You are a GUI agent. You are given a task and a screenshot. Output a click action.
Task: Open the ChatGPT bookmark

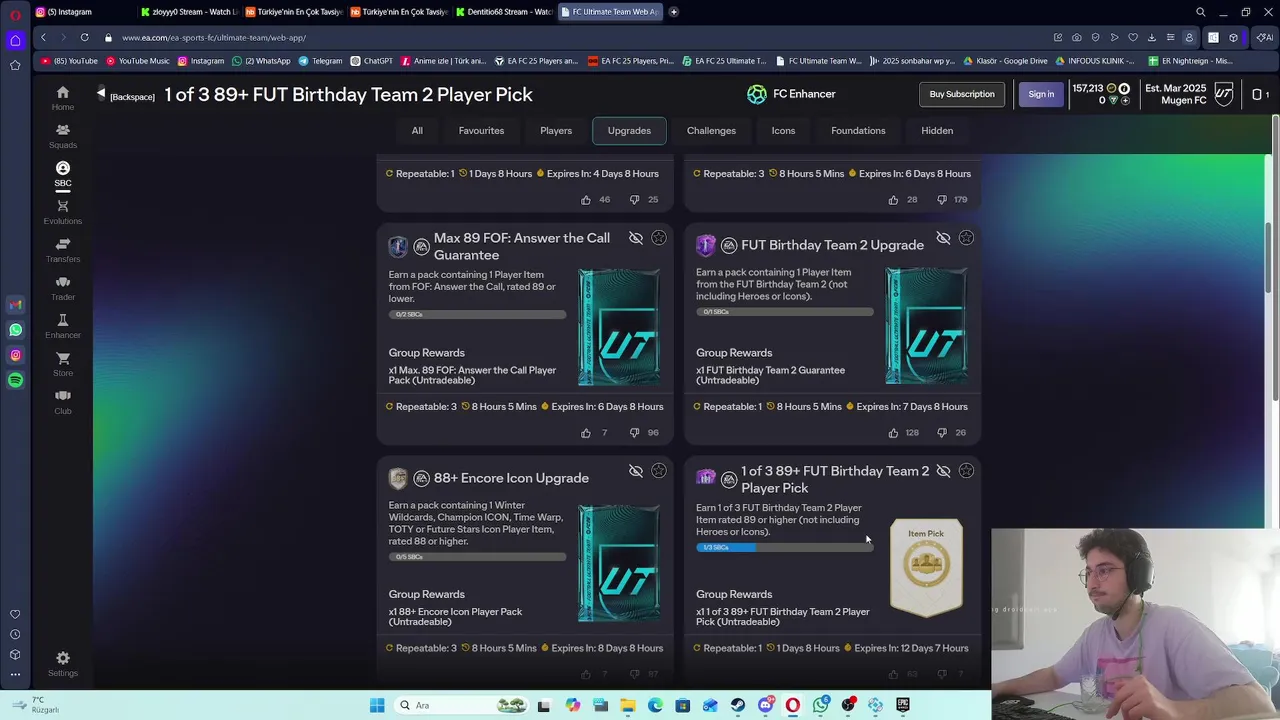click(x=371, y=61)
